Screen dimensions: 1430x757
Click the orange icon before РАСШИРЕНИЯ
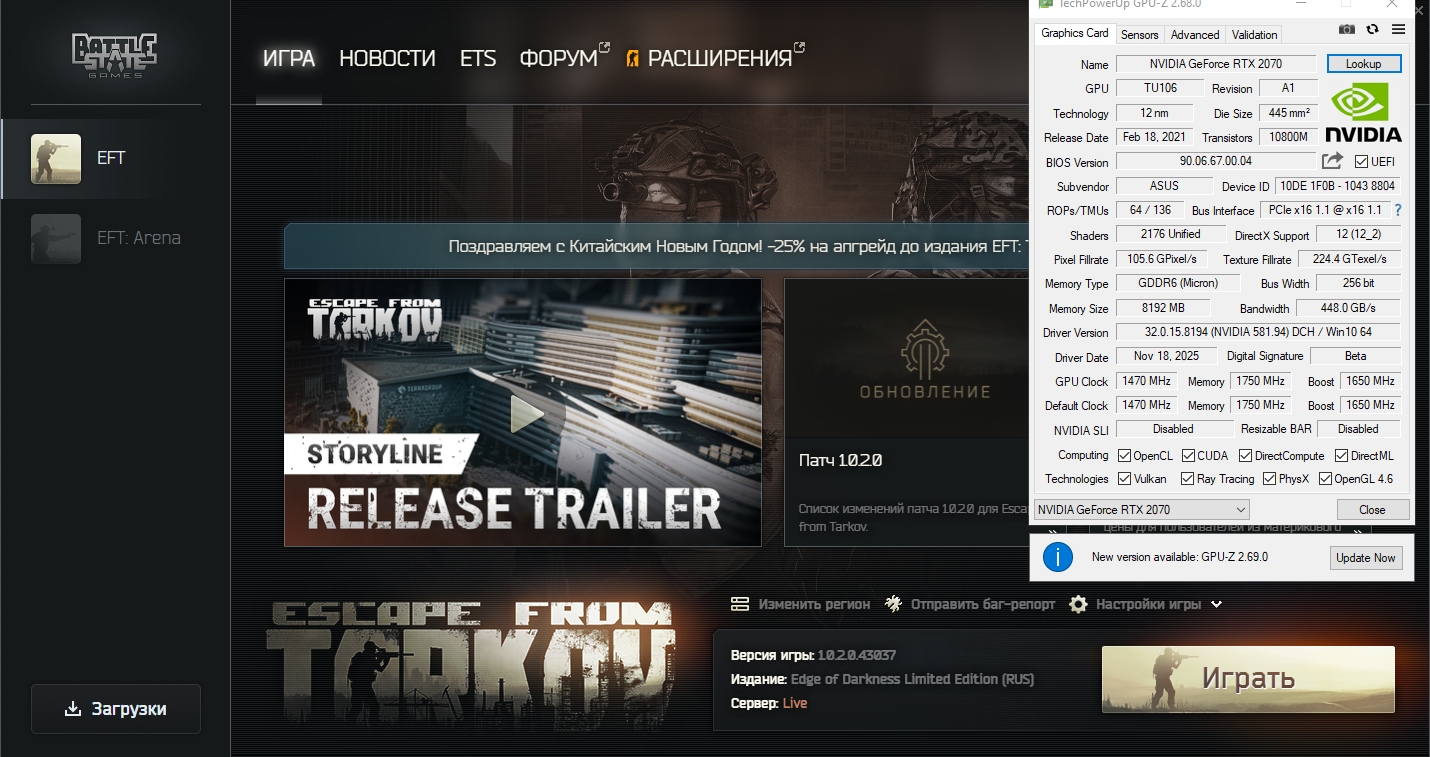[x=632, y=59]
